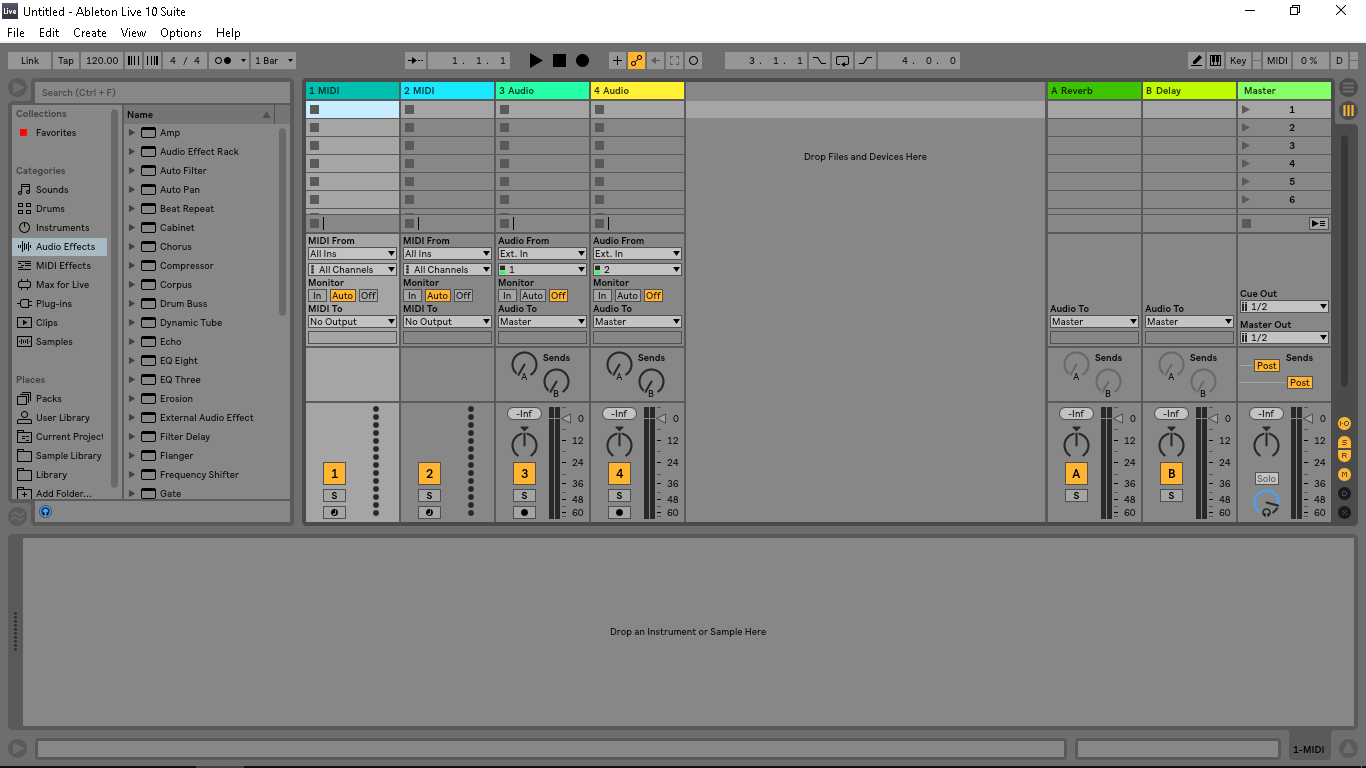This screenshot has width=1366, height=768.
Task: Enable Follow playback button
Action: click(x=417, y=60)
